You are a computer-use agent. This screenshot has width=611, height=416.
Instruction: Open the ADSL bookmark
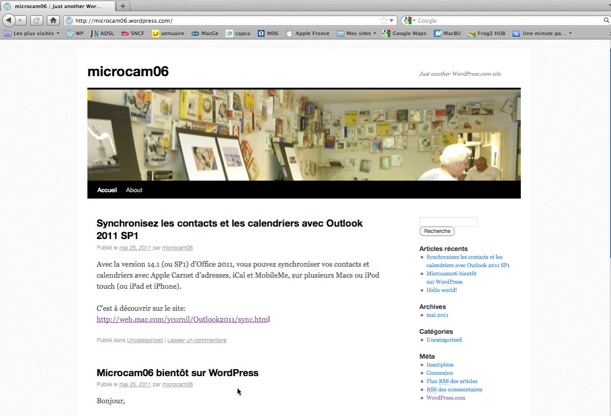(102, 33)
